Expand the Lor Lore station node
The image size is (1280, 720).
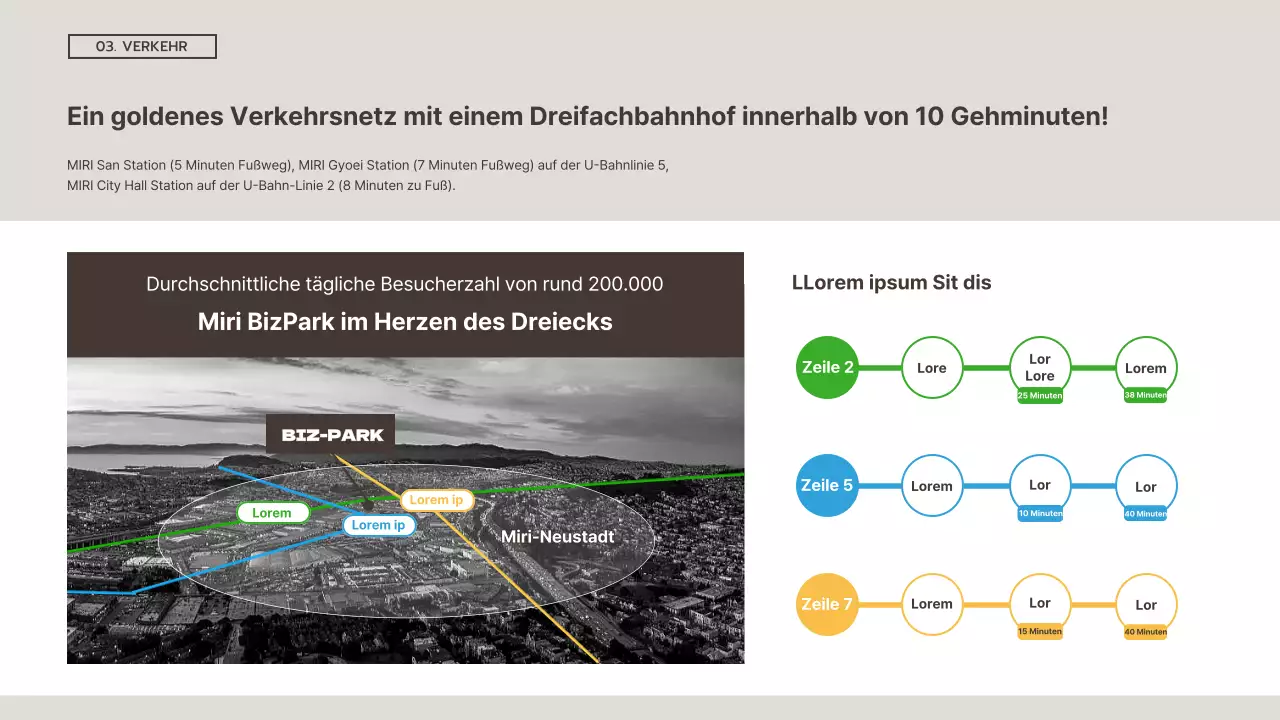tap(1040, 366)
